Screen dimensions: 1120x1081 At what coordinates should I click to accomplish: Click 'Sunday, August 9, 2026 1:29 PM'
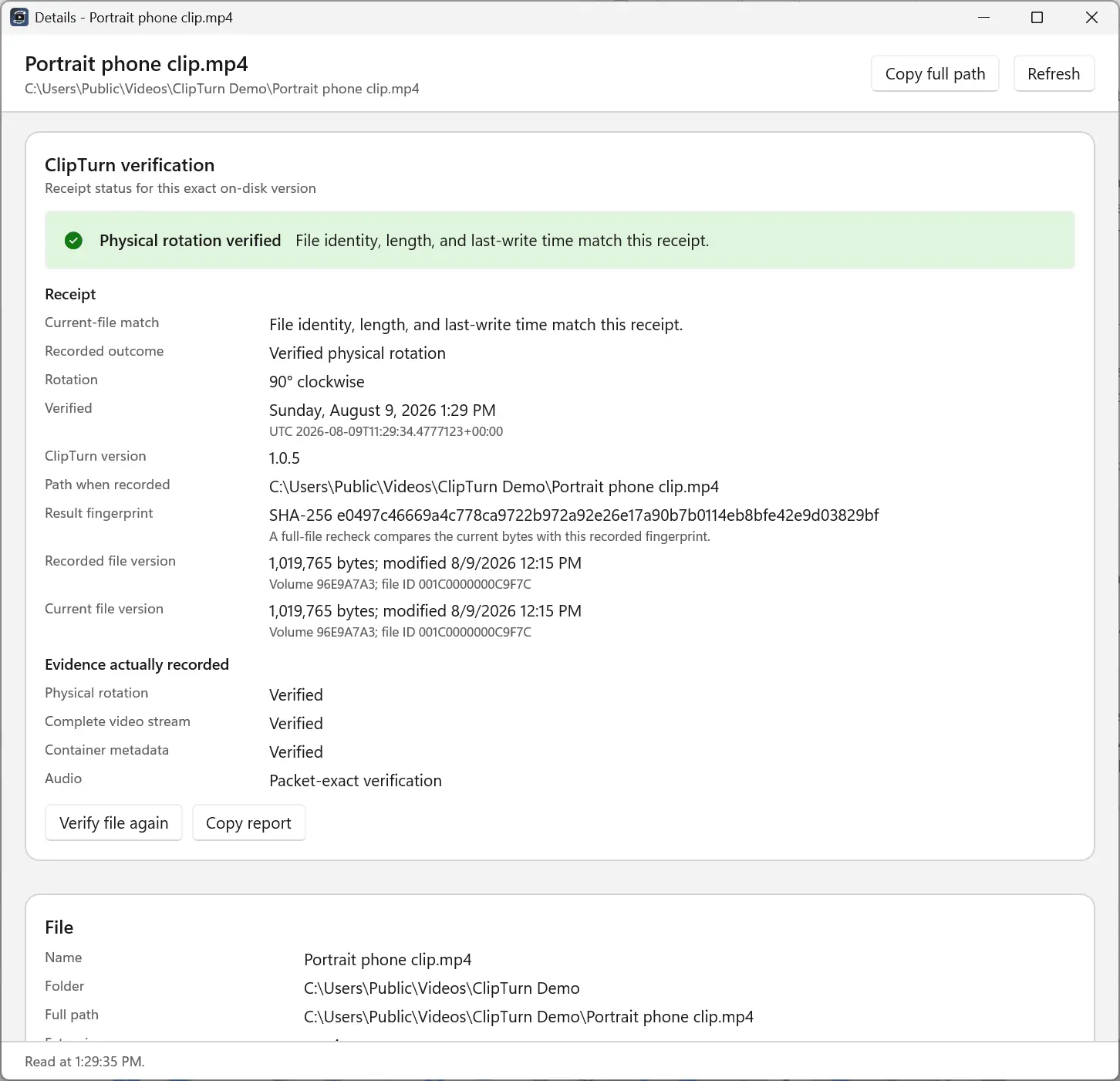tap(383, 410)
